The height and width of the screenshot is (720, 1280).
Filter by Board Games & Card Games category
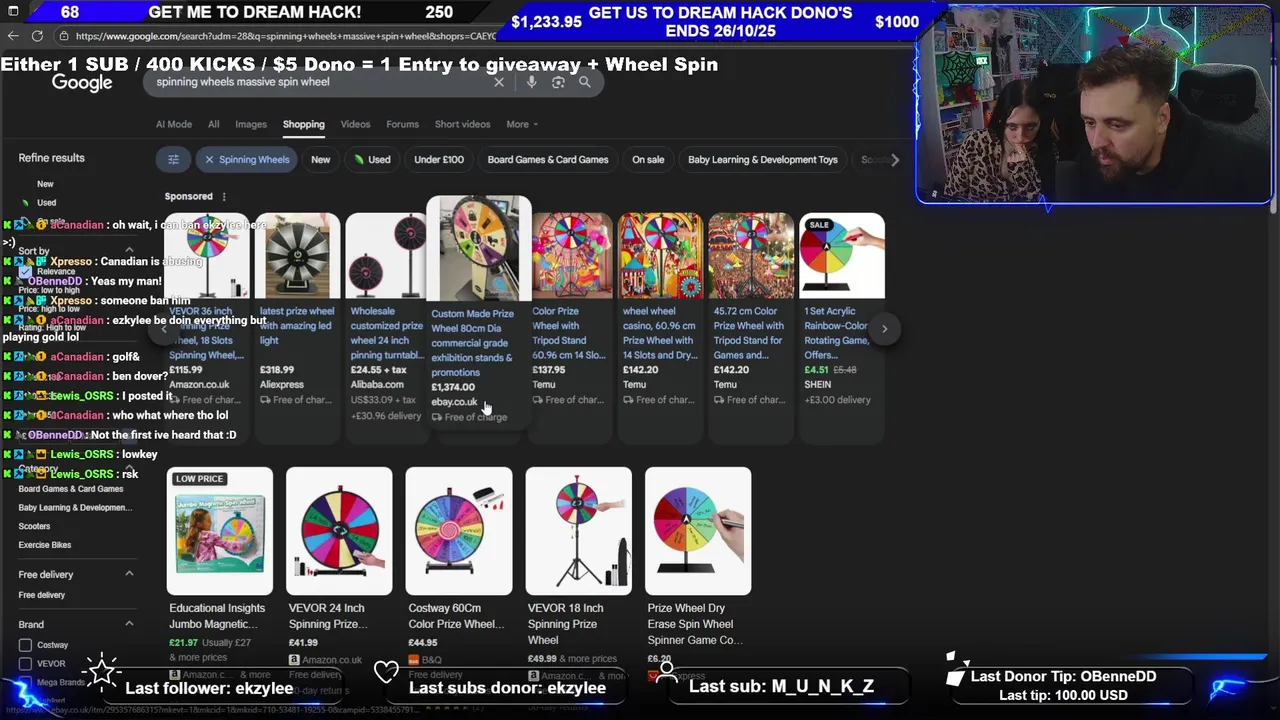(70, 489)
